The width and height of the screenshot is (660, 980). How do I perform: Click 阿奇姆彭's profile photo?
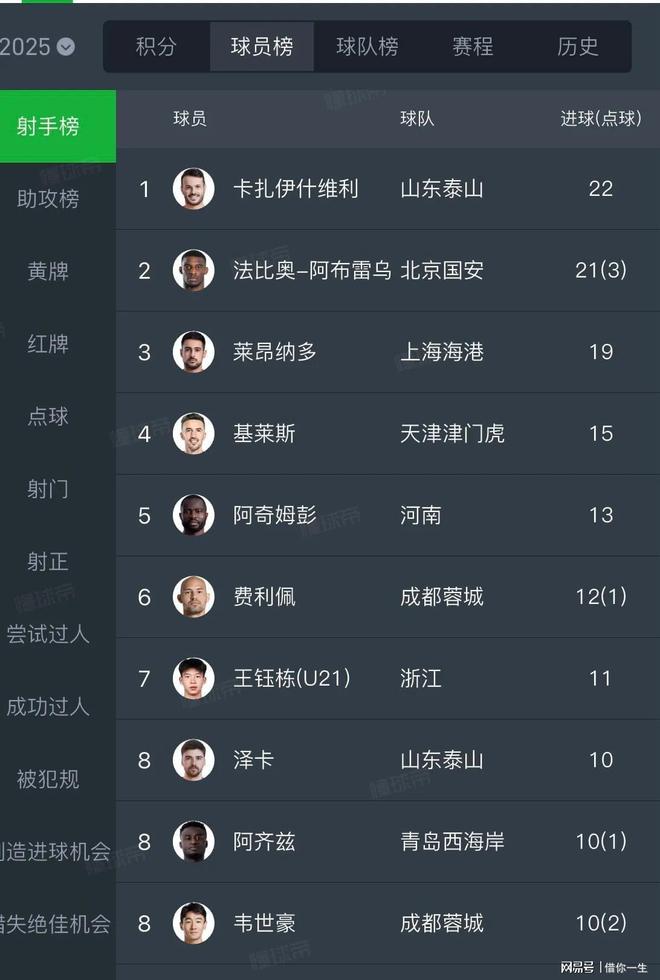click(194, 515)
